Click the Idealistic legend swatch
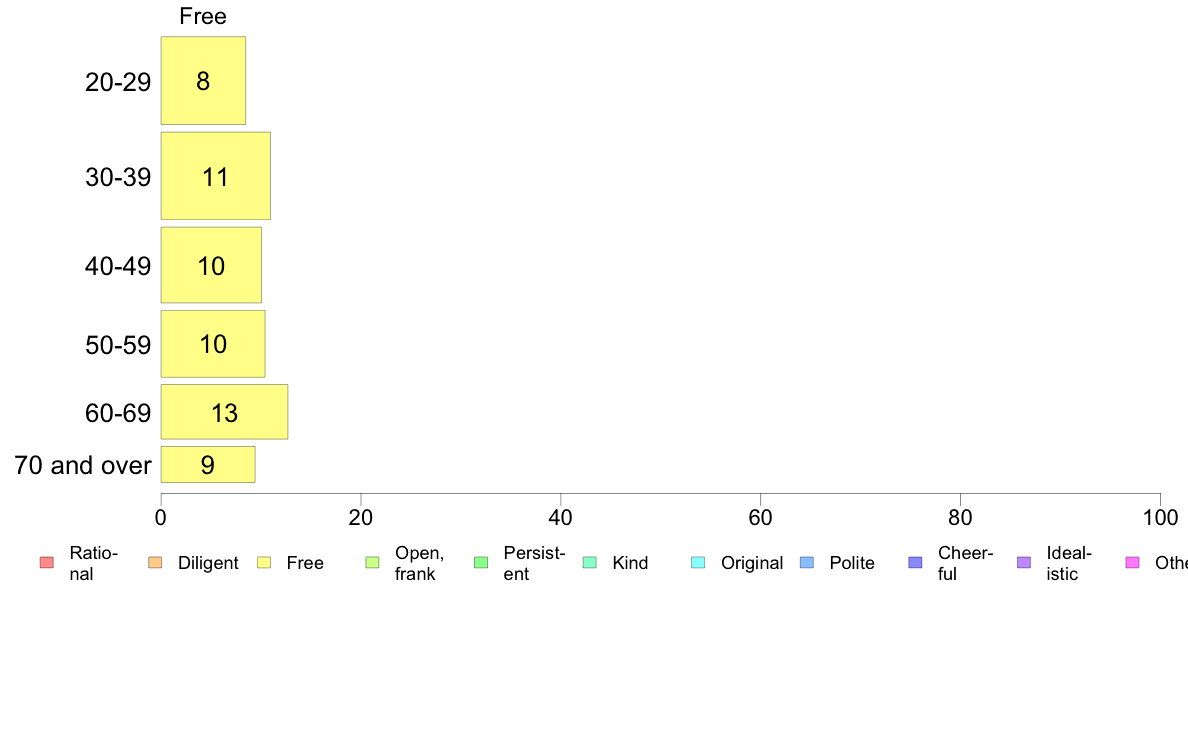The height and width of the screenshot is (736, 1188). pyautogui.click(x=1024, y=563)
